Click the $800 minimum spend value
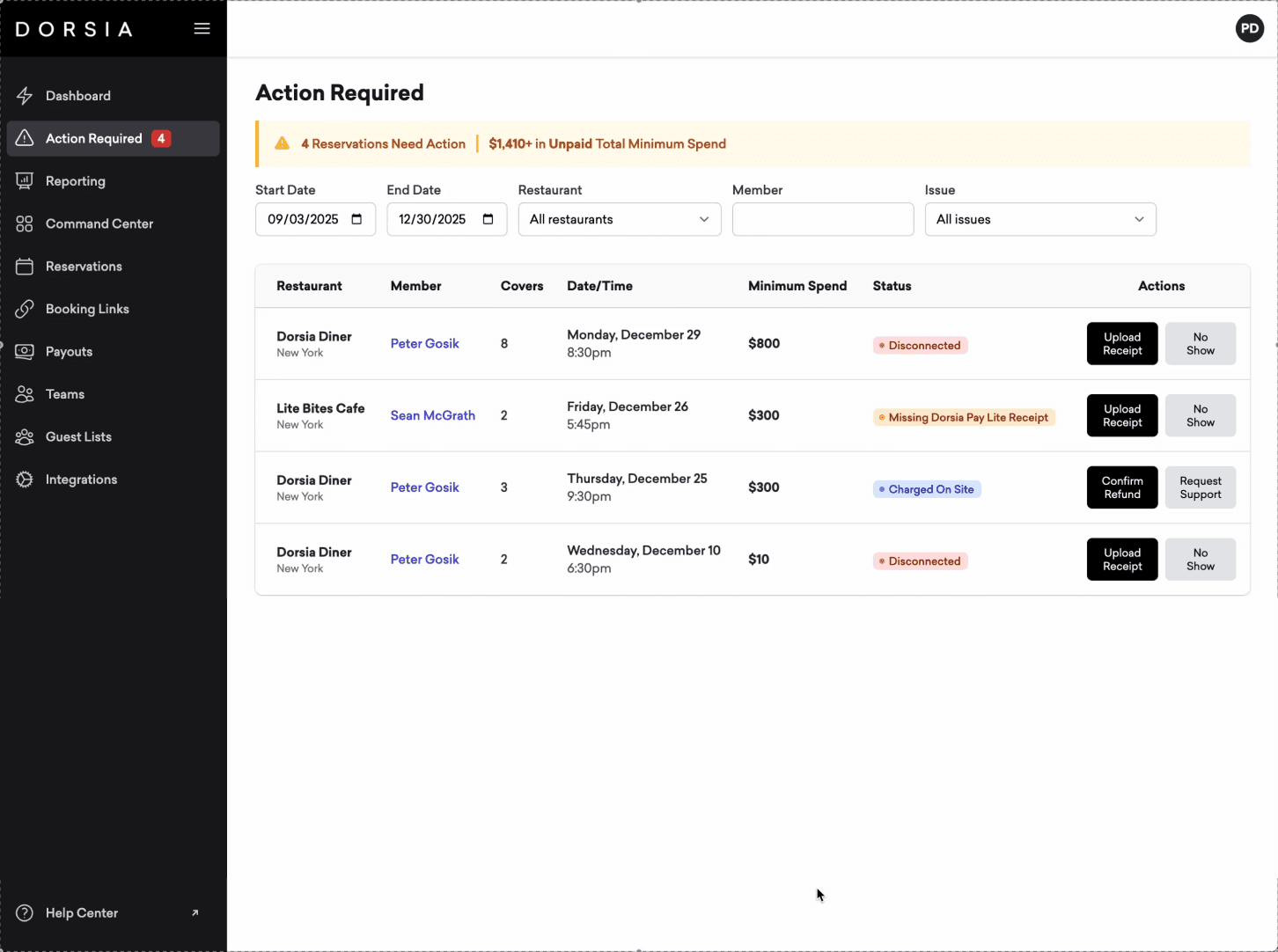The image size is (1278, 952). (x=764, y=343)
